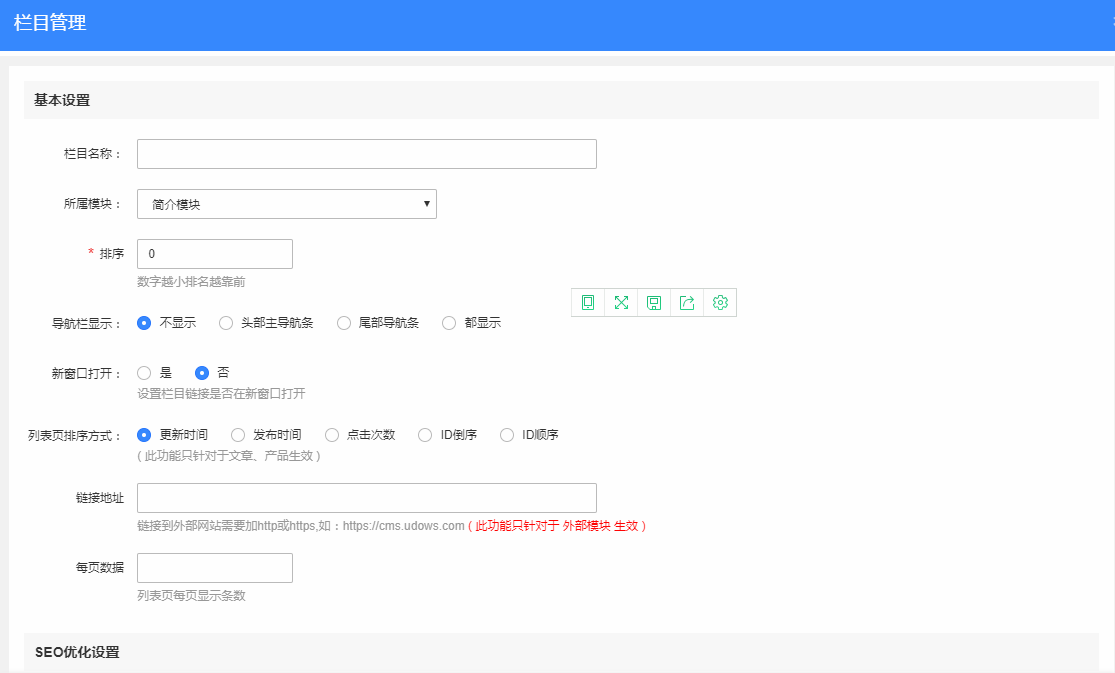Viewport: 1115px width, 673px height.
Task: Select ID顺序 sort method
Action: coord(507,435)
